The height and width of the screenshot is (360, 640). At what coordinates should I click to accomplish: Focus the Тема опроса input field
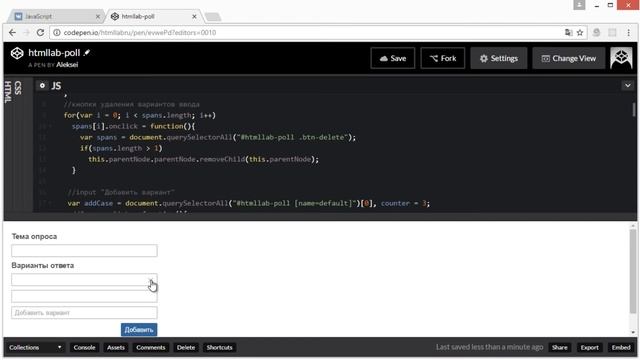(x=84, y=251)
